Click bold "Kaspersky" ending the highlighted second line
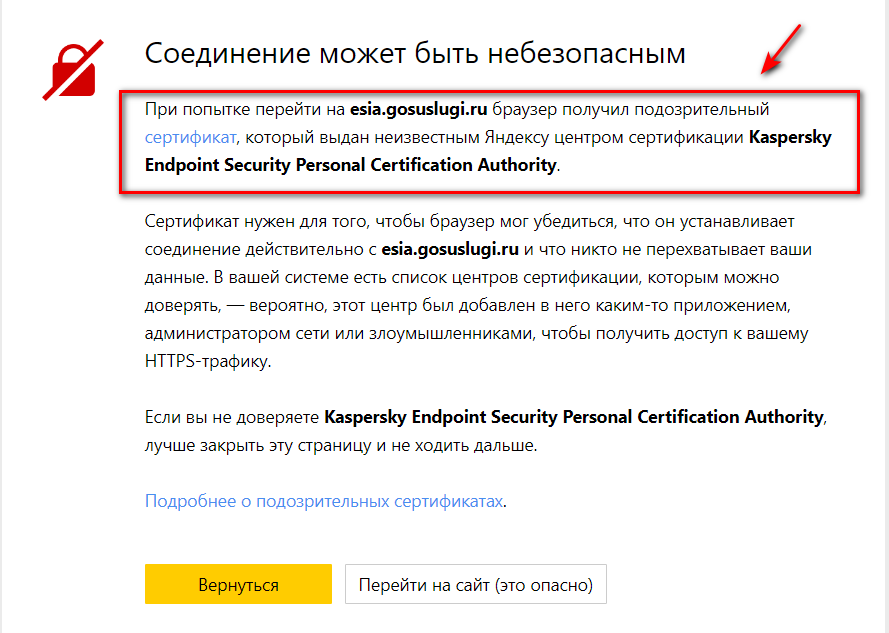 click(x=790, y=137)
